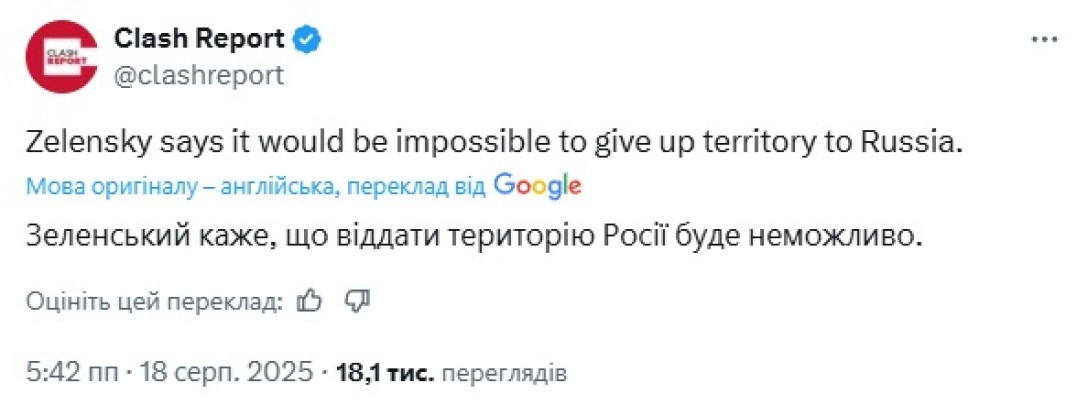Open the 5:42 пп timestamp

66,374
